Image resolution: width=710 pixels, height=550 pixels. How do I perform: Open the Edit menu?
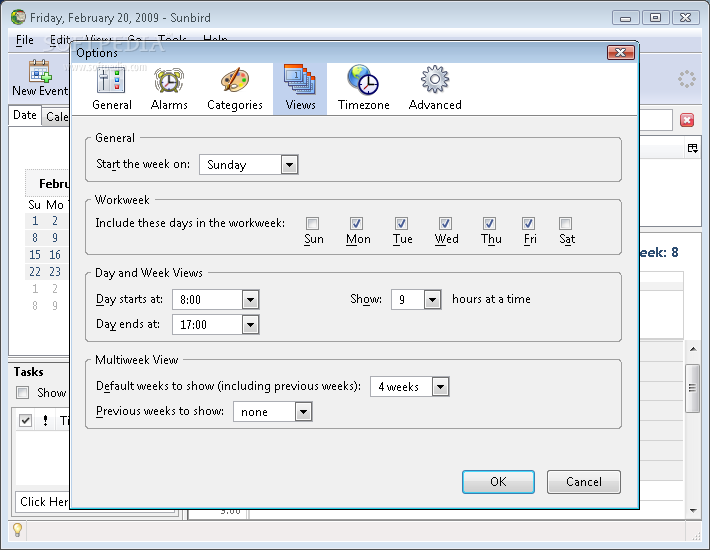(59, 40)
